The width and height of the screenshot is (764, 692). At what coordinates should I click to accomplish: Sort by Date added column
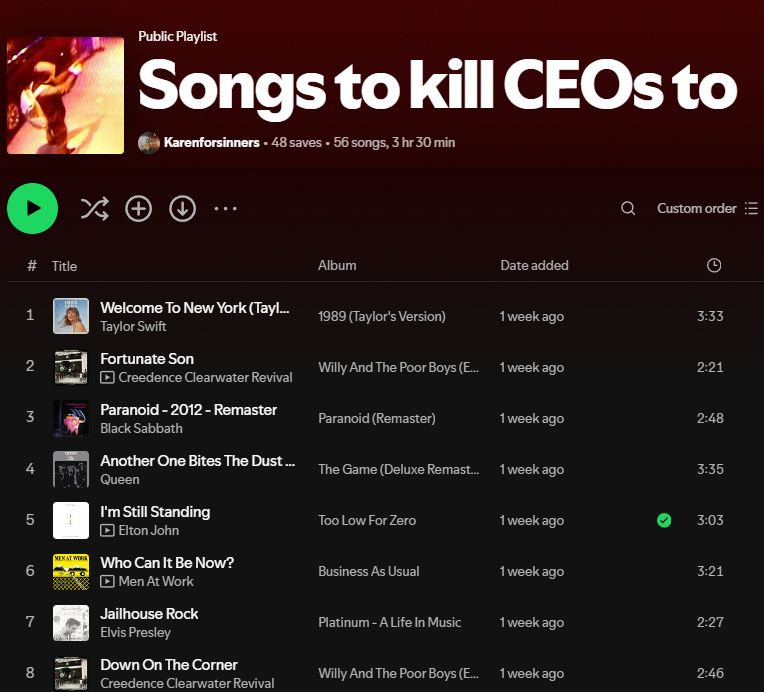click(x=534, y=266)
